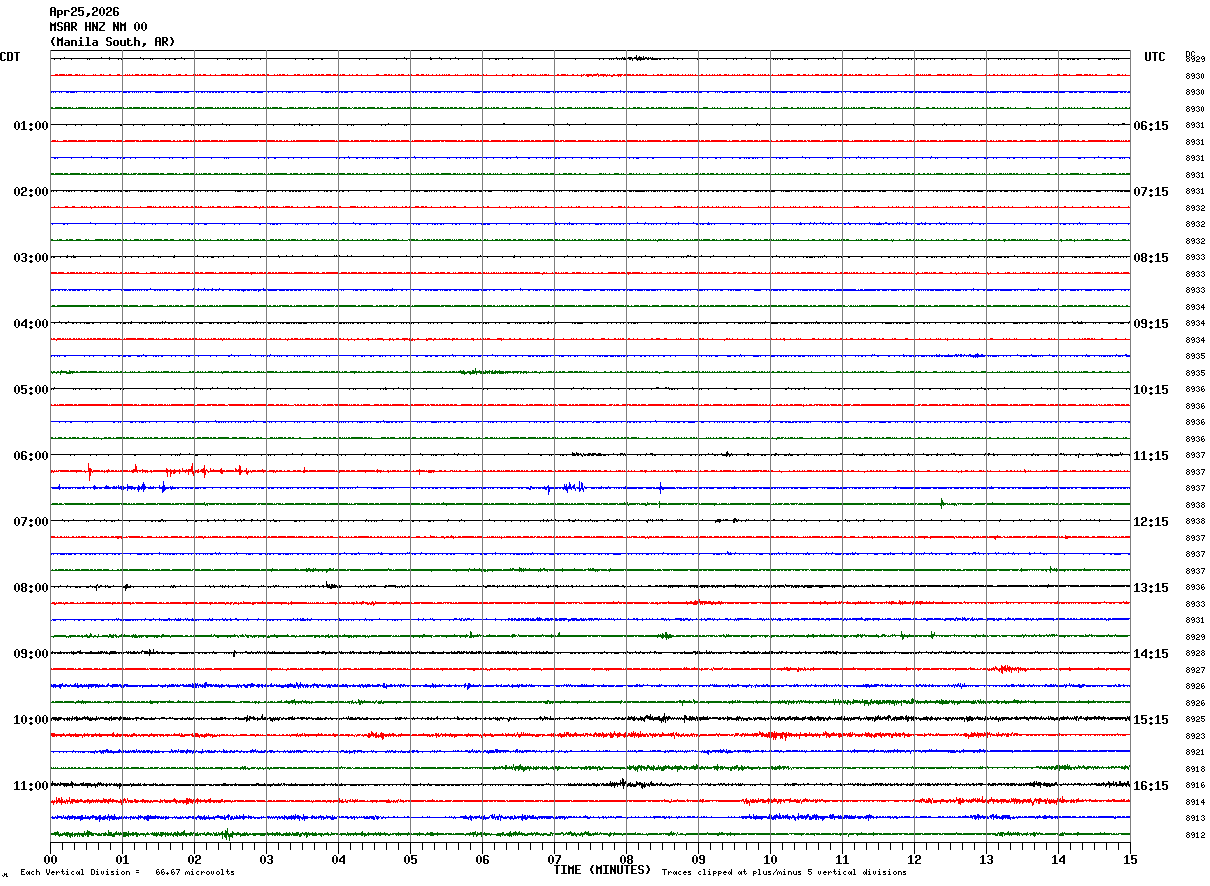Click the '03:00' CDT time label

click(x=31, y=258)
